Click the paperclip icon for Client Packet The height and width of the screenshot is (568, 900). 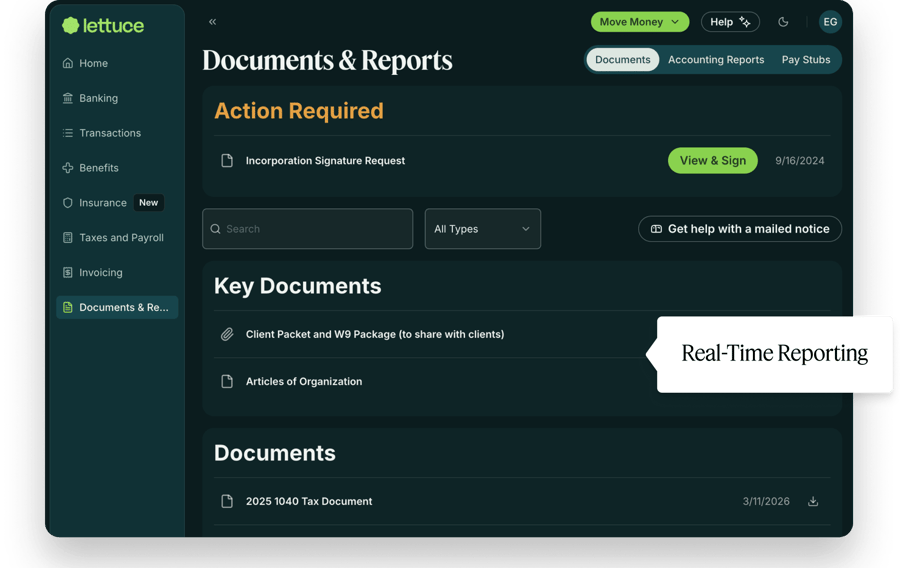point(227,334)
